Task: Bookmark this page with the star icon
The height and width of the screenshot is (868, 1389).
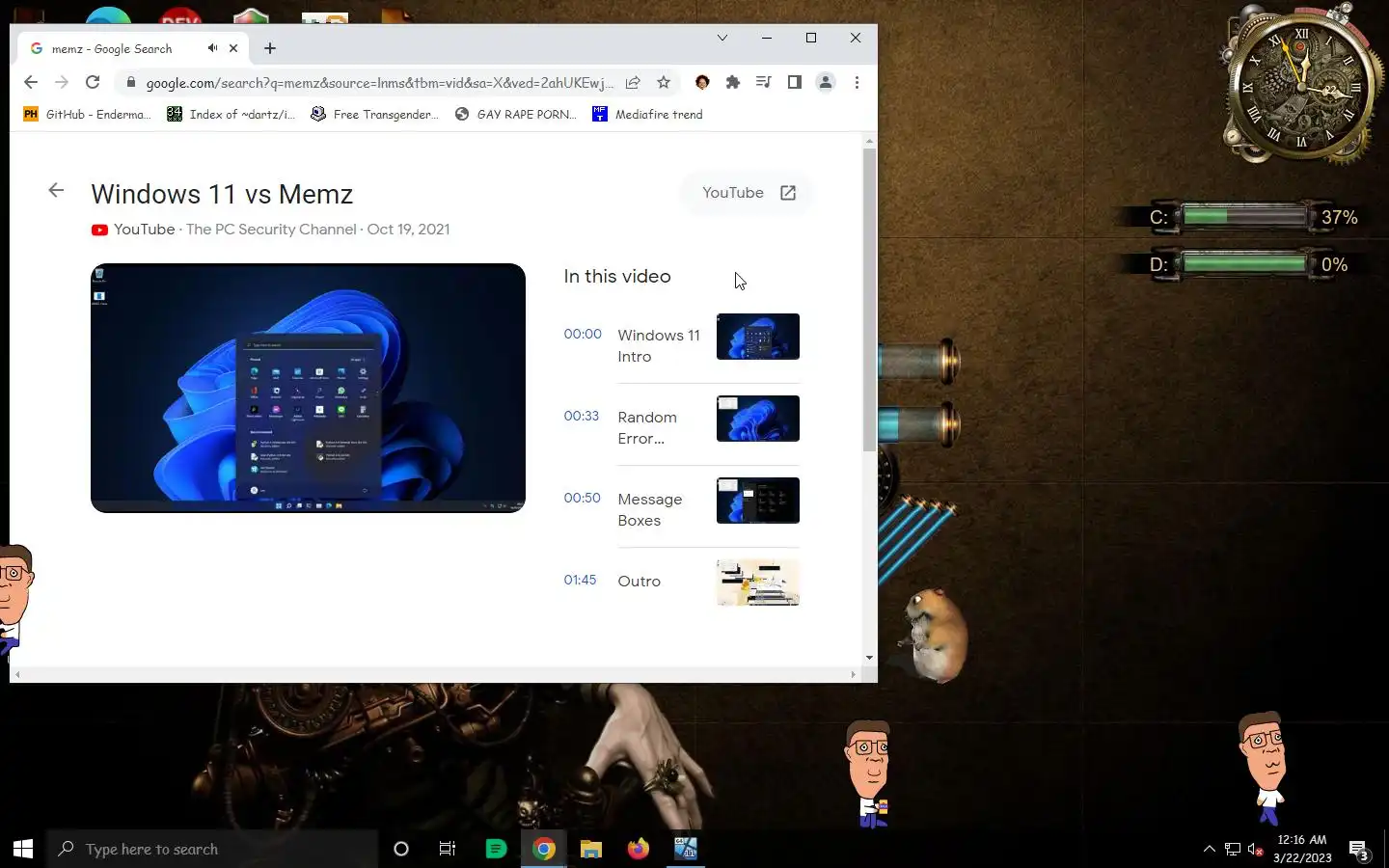Action: [x=664, y=83]
